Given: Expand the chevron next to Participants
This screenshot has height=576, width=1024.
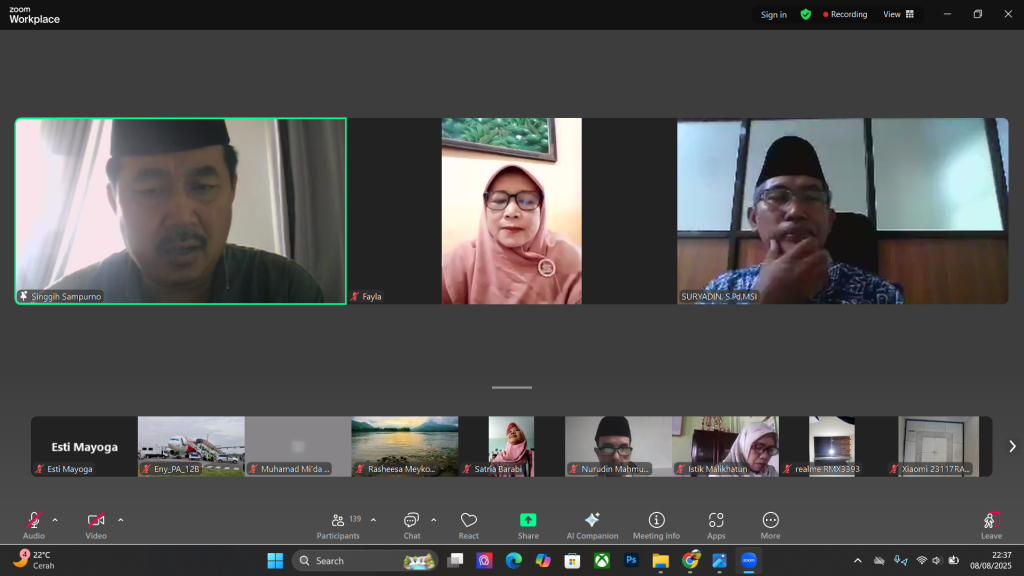Looking at the screenshot, I should [x=374, y=520].
